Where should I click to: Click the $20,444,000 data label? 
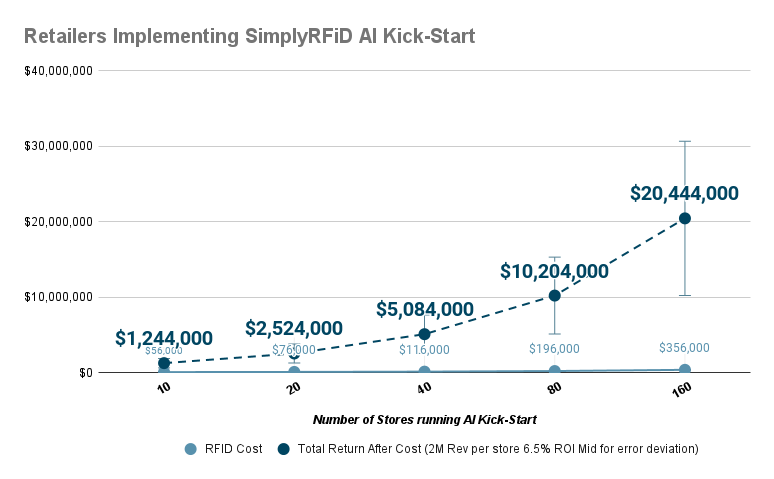tap(684, 194)
